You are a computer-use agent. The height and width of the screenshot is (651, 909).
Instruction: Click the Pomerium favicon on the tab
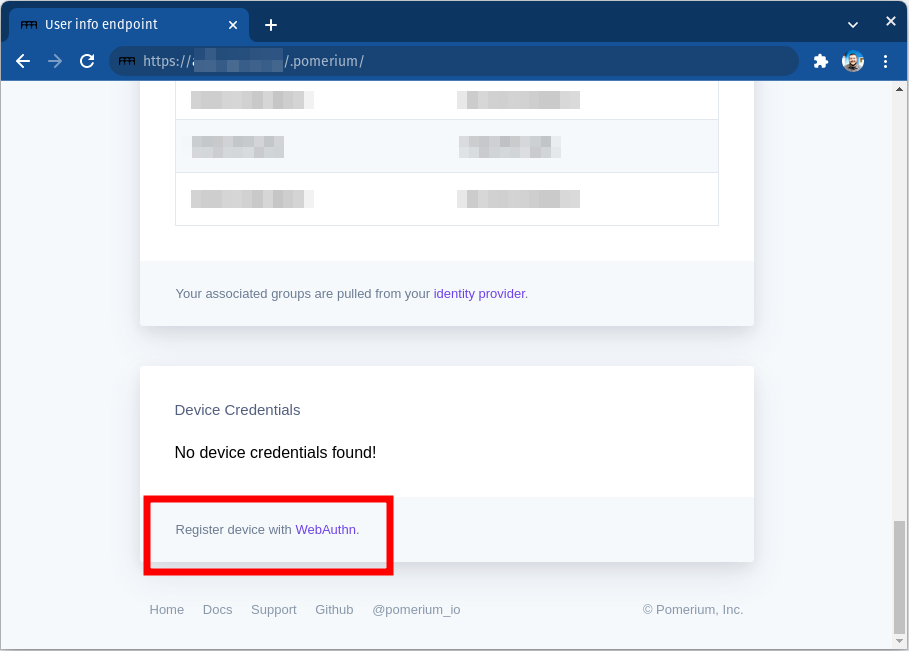coord(28,24)
